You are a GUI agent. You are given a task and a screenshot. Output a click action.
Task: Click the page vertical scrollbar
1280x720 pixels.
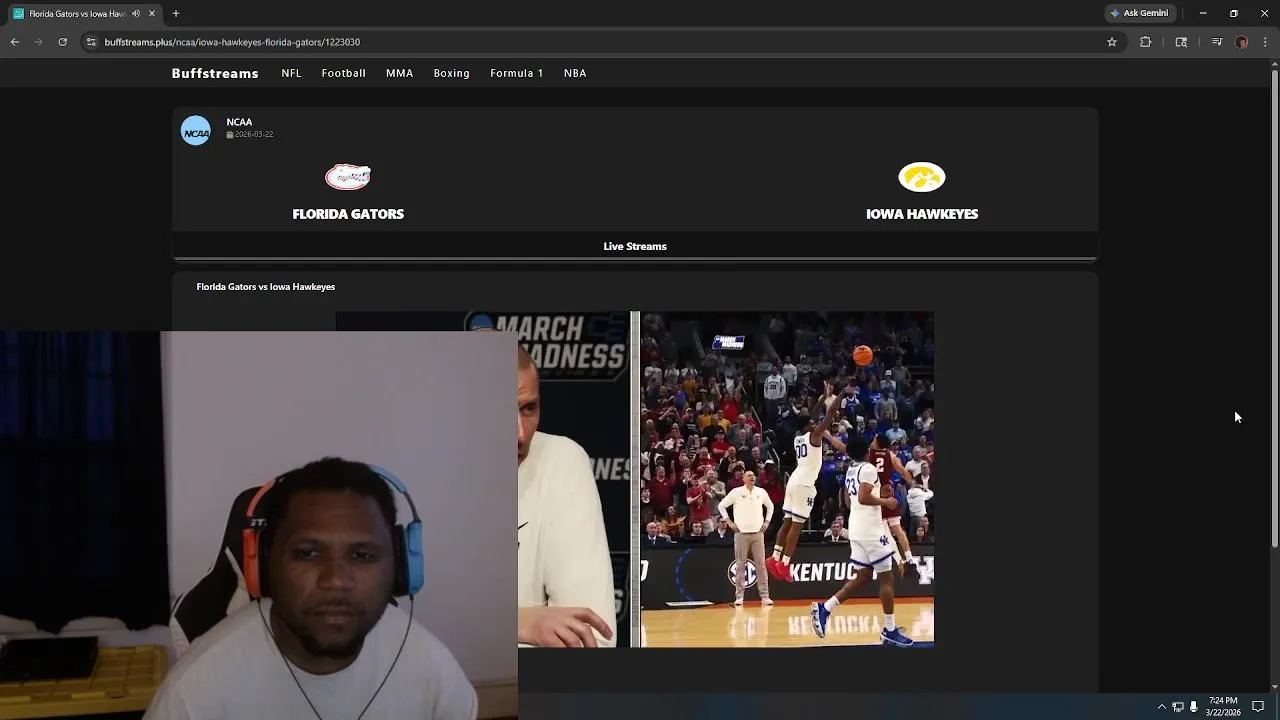pos(1274,310)
